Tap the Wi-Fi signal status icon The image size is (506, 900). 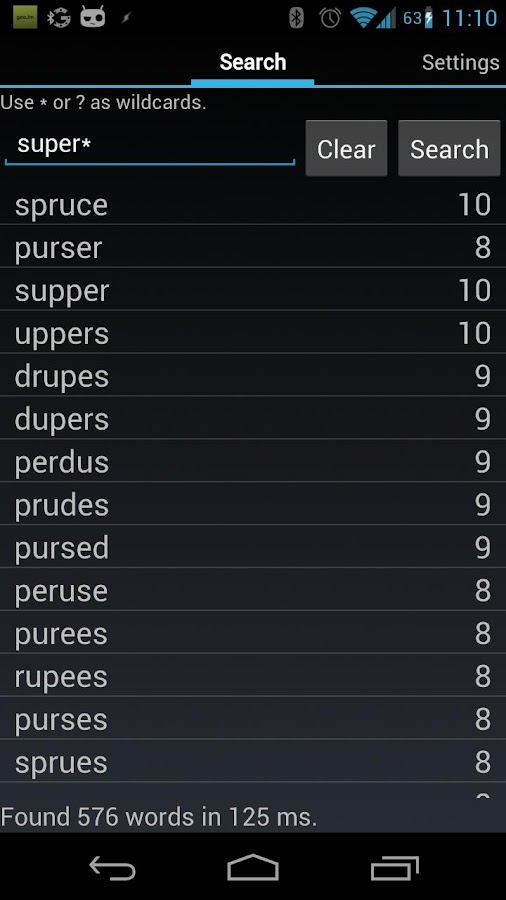[363, 18]
